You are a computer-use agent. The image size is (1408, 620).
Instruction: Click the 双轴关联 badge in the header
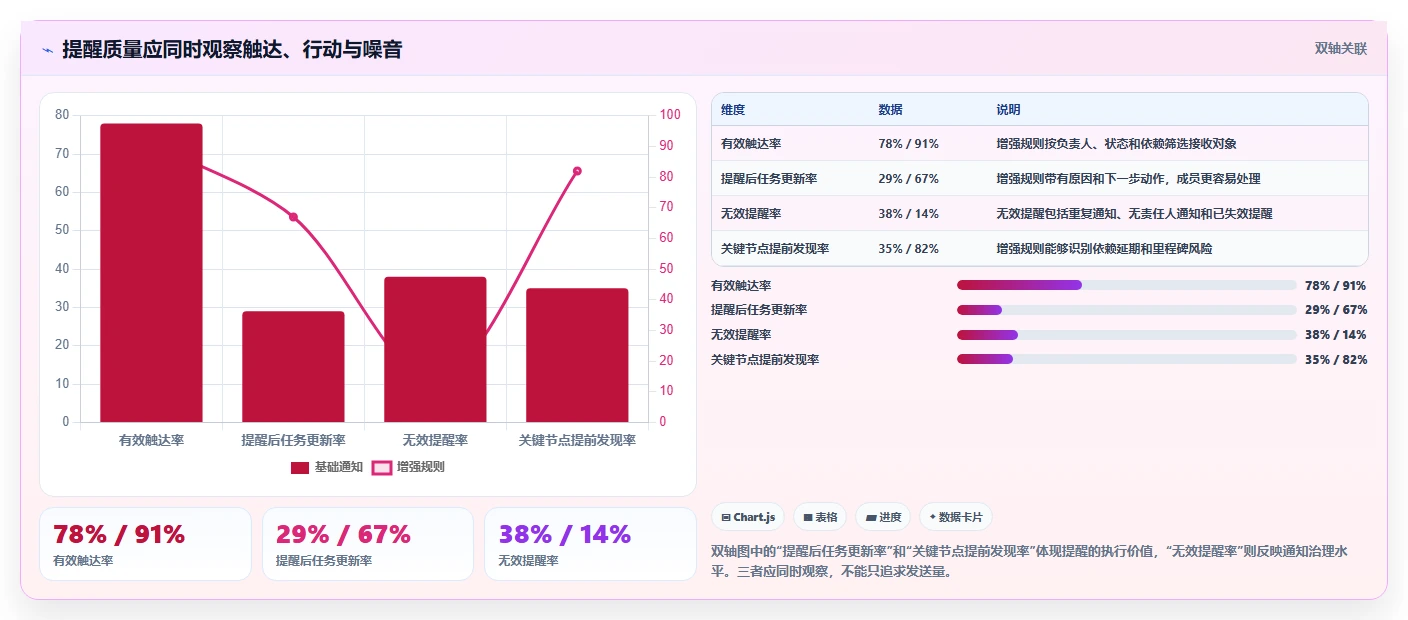click(x=1340, y=48)
